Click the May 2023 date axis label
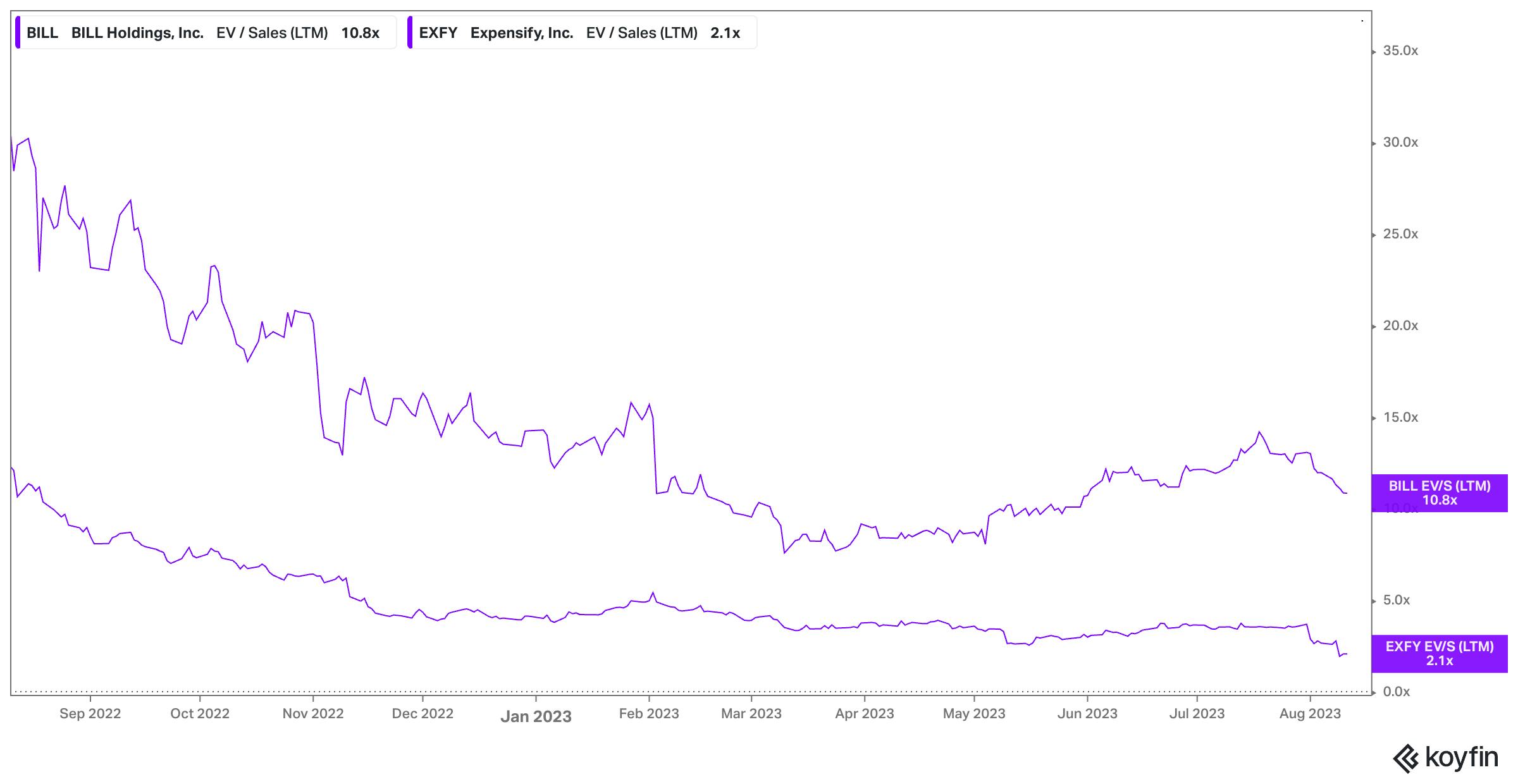Viewport: 1518px width, 784px height. (973, 714)
